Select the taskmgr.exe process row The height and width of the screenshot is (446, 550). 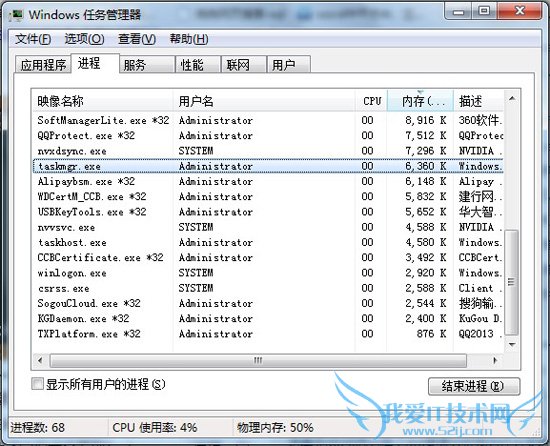[x=269, y=166]
